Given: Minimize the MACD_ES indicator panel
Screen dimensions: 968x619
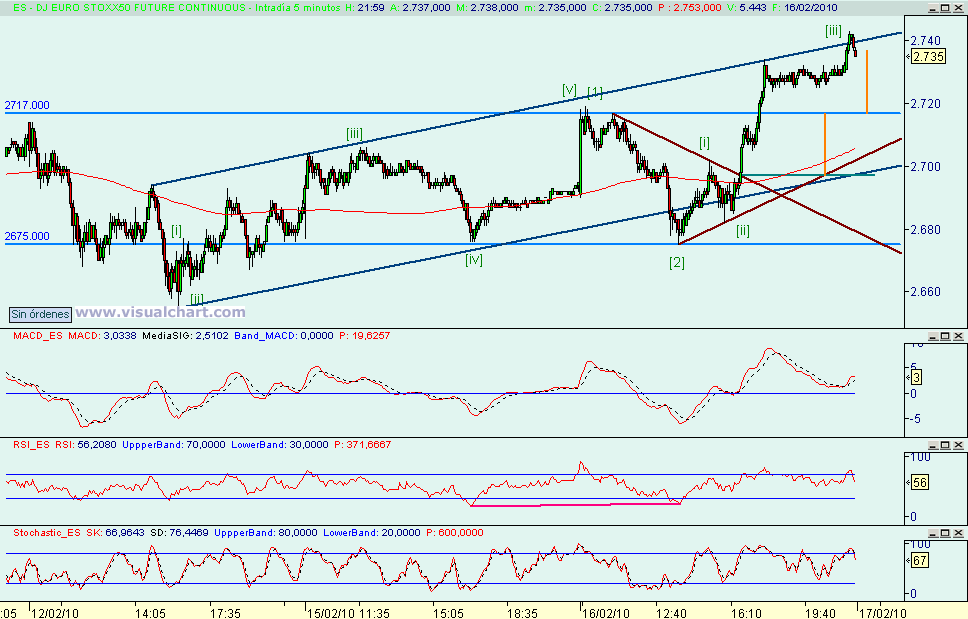Looking at the screenshot, I should (933, 335).
